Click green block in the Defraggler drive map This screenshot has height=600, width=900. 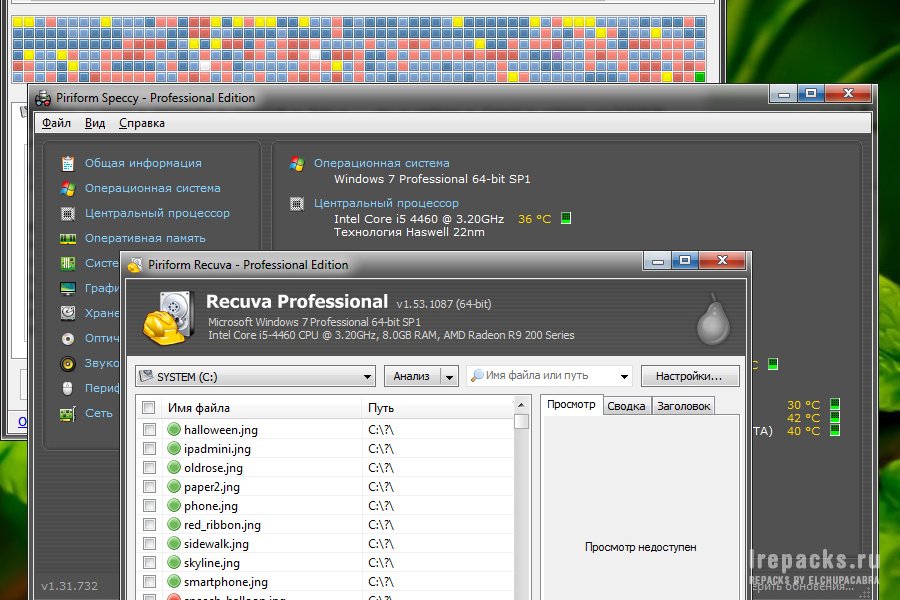700,77
